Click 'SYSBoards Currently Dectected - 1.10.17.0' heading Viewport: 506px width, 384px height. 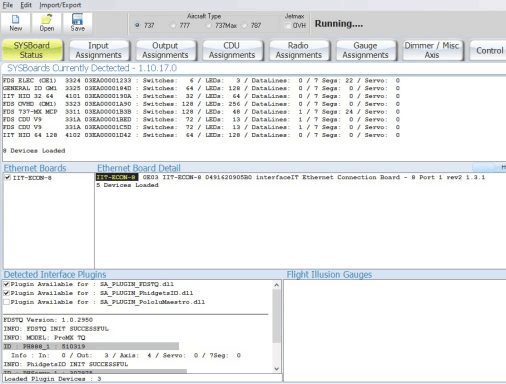point(92,68)
